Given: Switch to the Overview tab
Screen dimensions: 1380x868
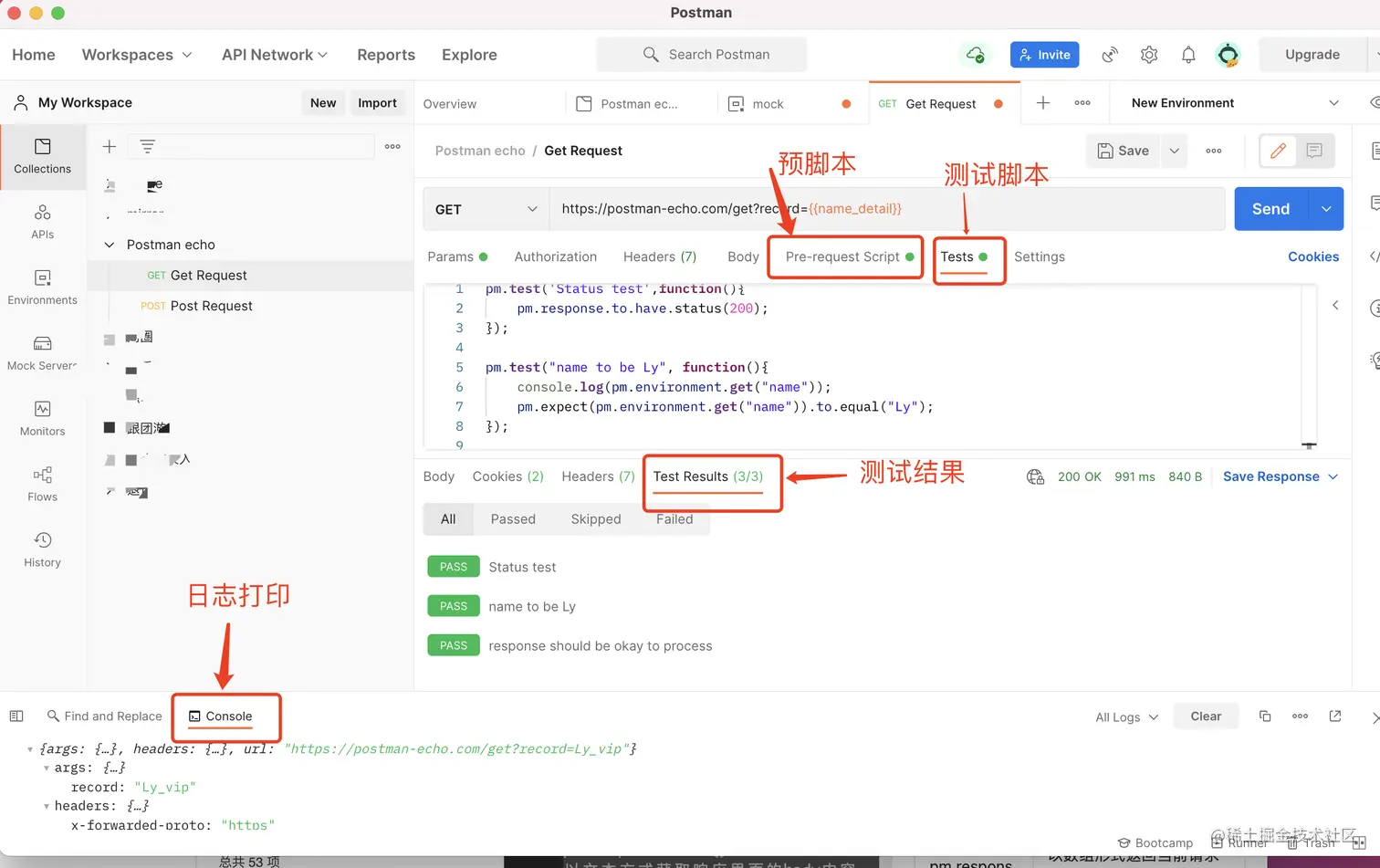Looking at the screenshot, I should click(x=450, y=104).
